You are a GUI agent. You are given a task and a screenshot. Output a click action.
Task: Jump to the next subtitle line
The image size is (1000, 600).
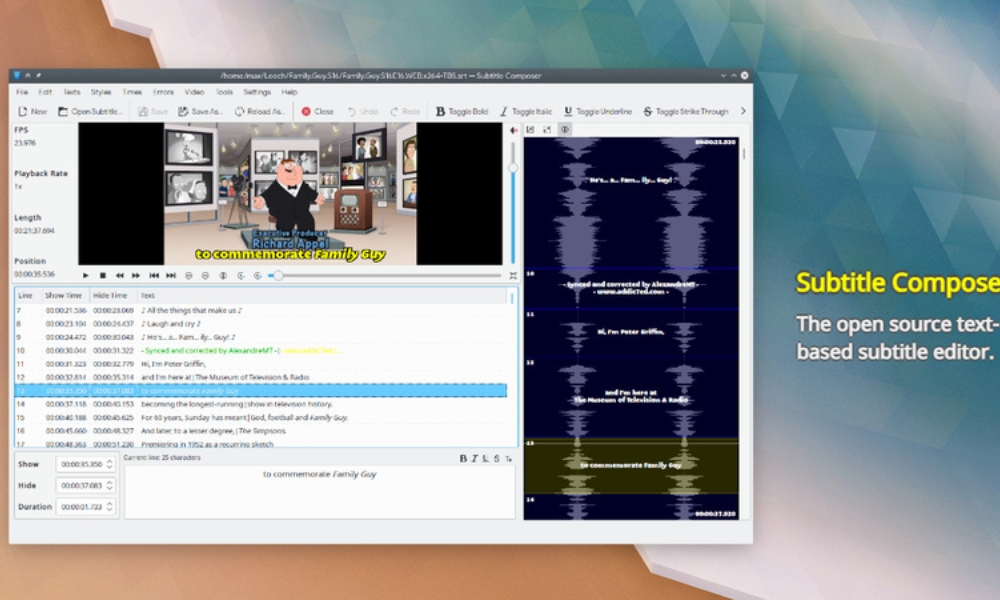pos(171,275)
